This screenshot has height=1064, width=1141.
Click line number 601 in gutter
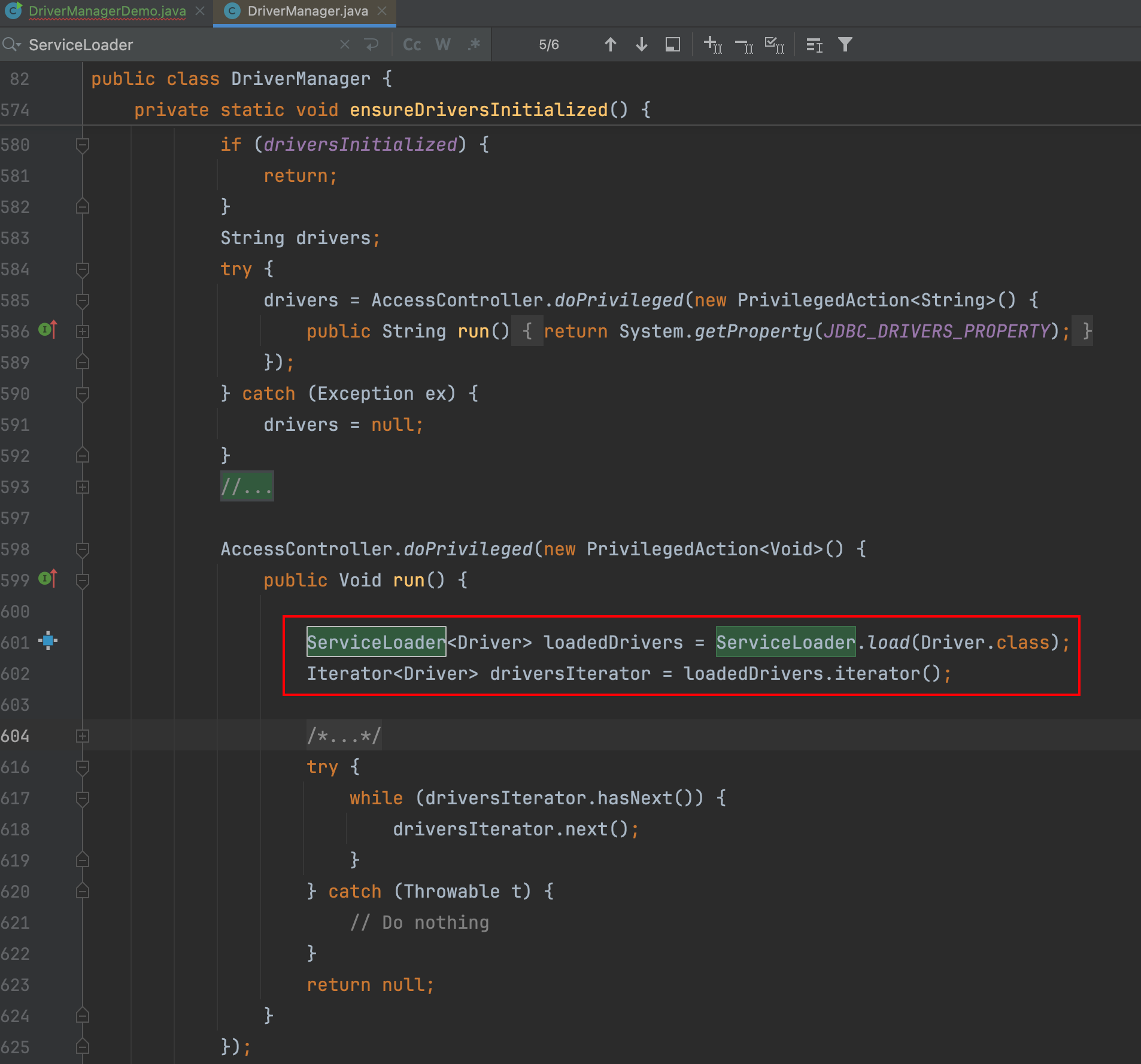(15, 643)
